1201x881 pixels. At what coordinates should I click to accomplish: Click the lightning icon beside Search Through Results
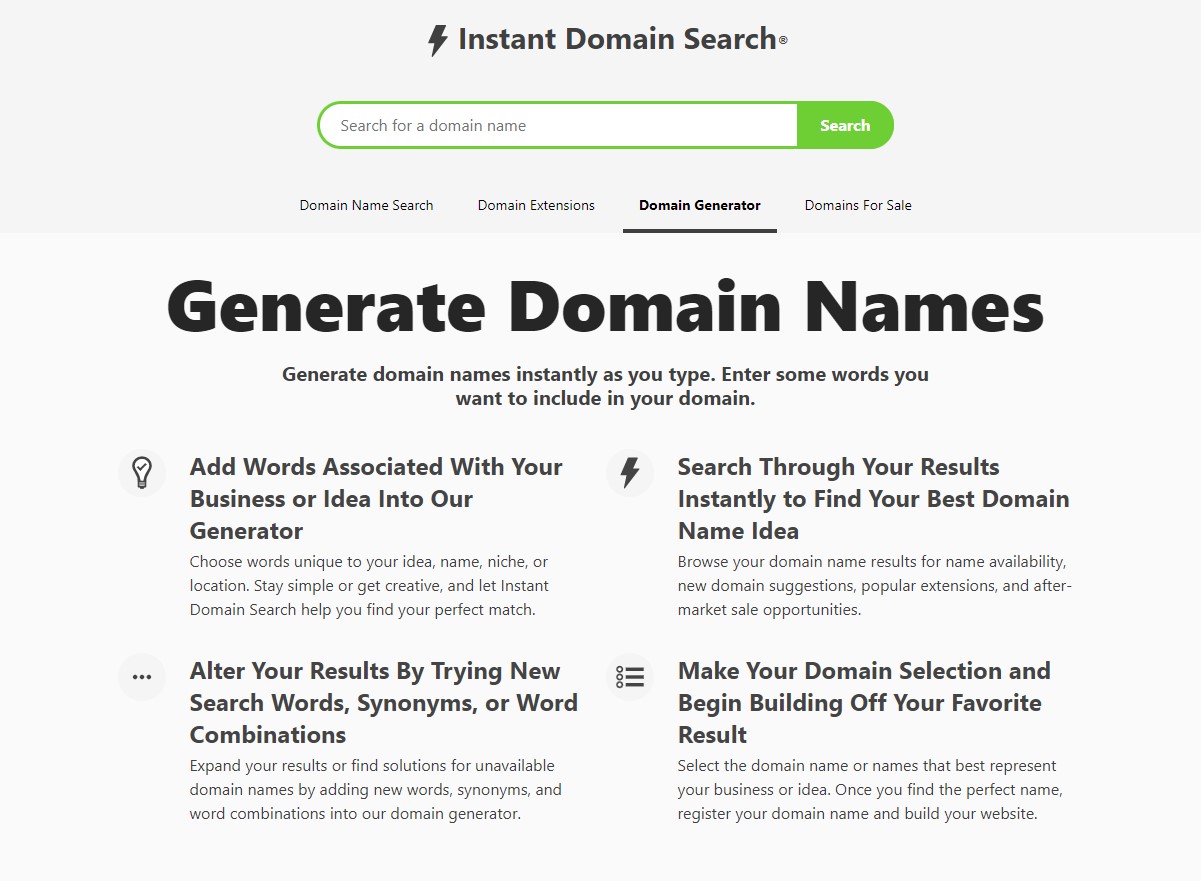coord(630,472)
